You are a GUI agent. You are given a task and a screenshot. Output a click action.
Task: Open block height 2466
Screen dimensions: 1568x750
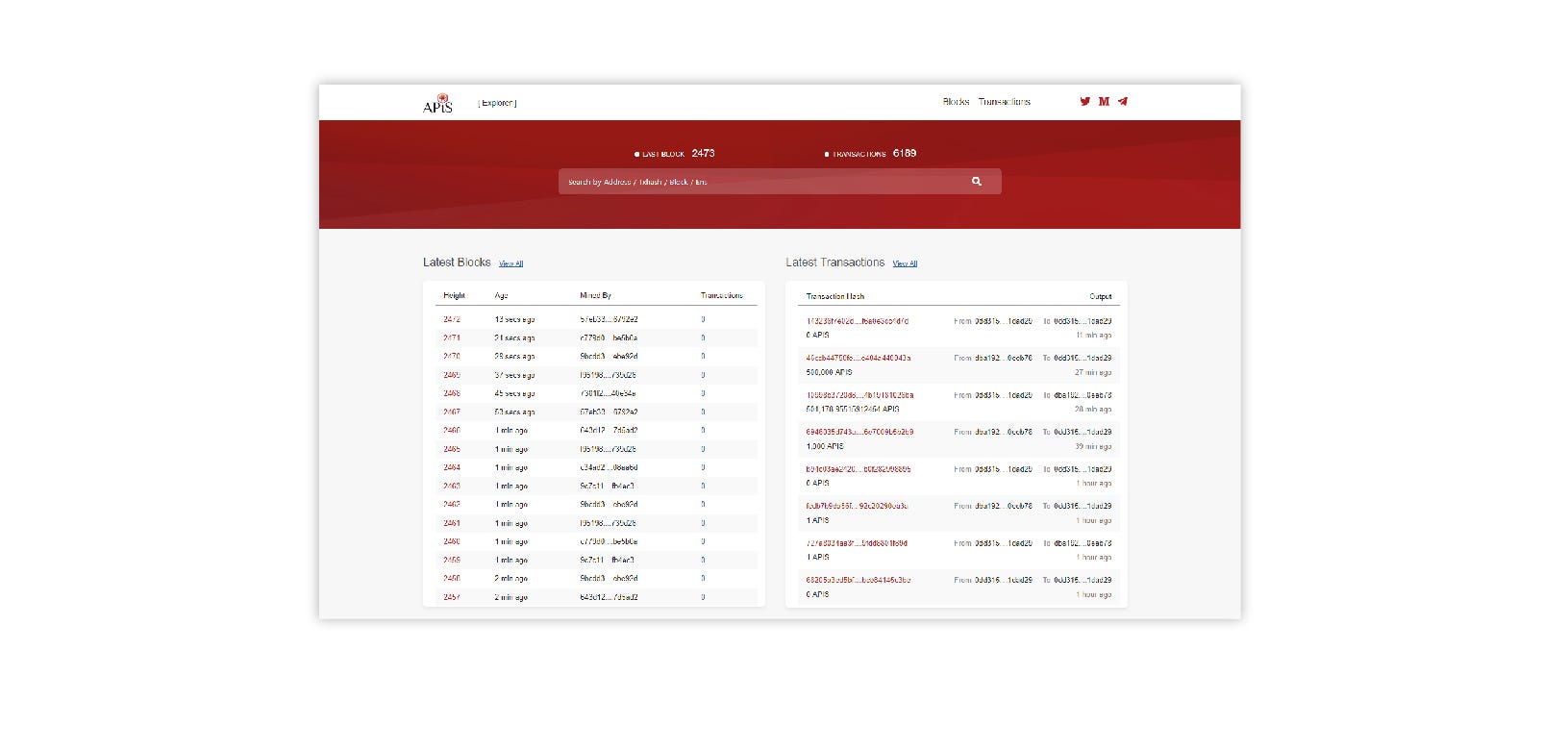tap(452, 430)
